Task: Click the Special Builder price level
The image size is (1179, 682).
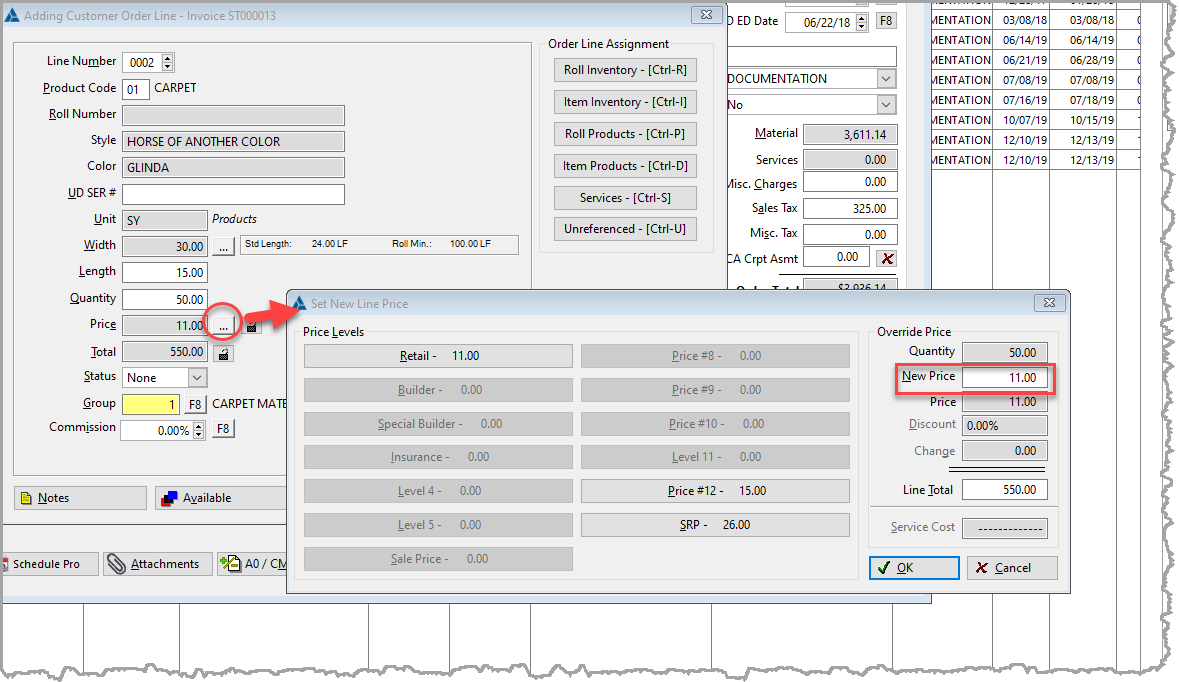Action: click(438, 423)
